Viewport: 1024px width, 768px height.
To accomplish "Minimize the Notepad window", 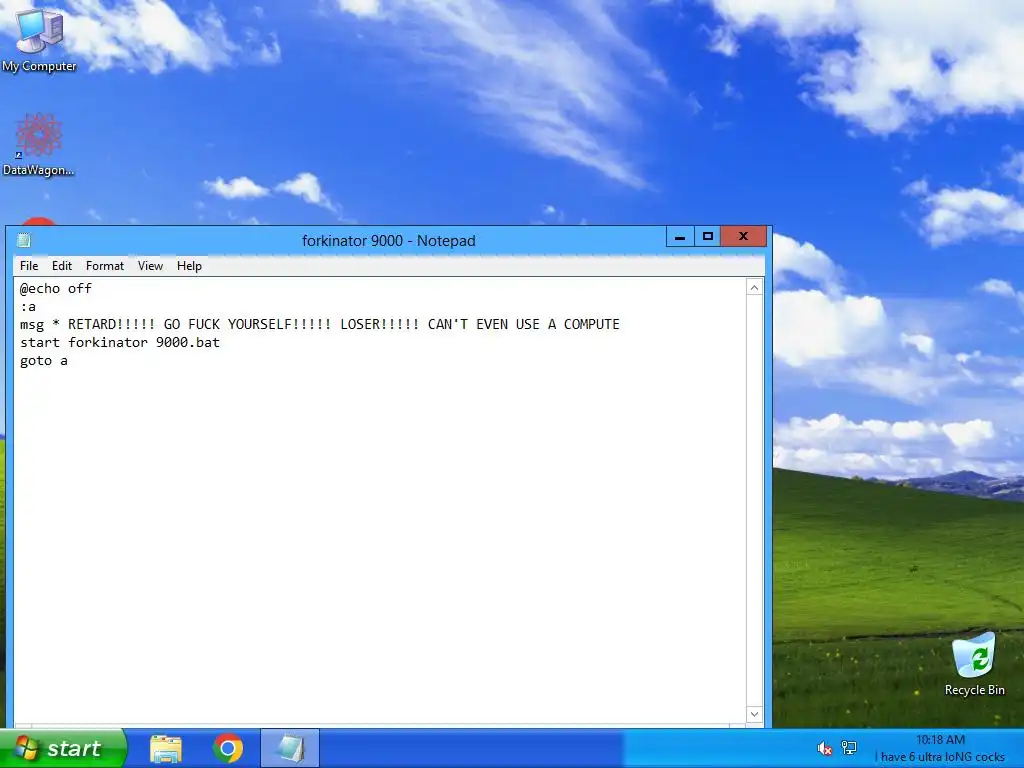I will (680, 236).
